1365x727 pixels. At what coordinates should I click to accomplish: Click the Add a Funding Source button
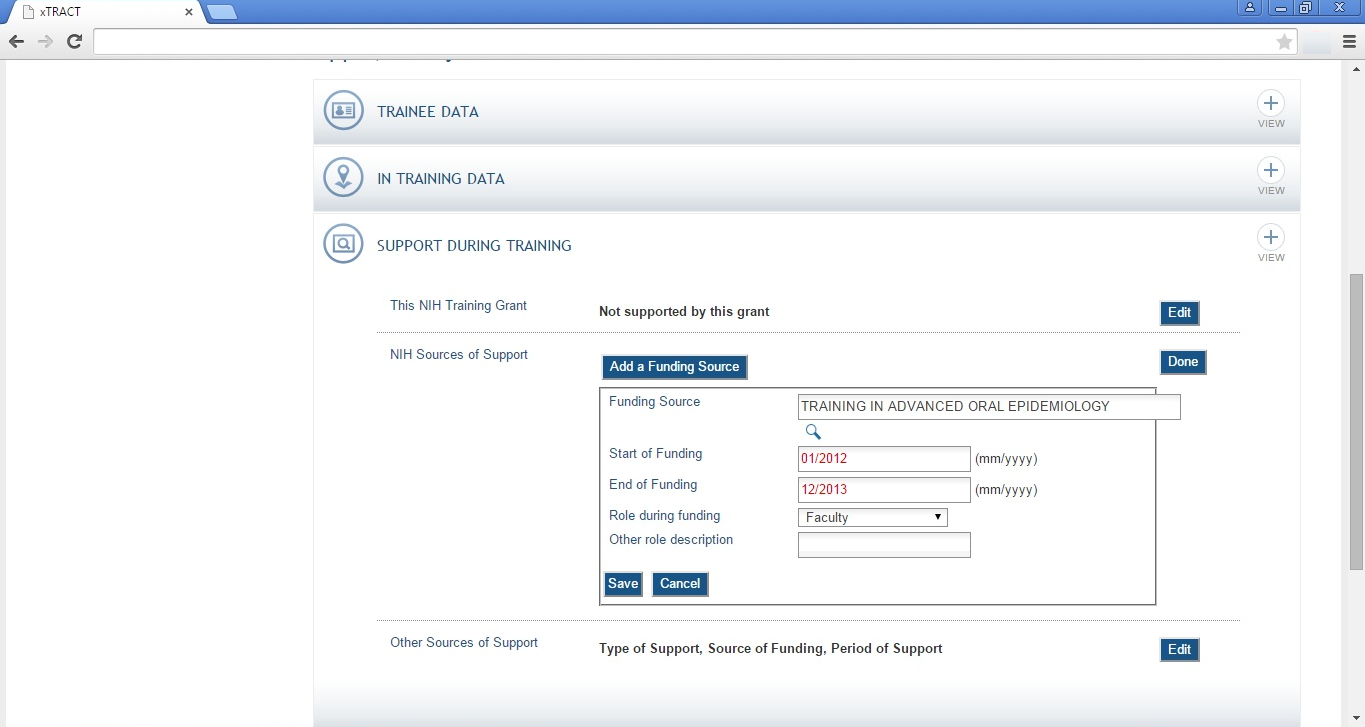674,367
